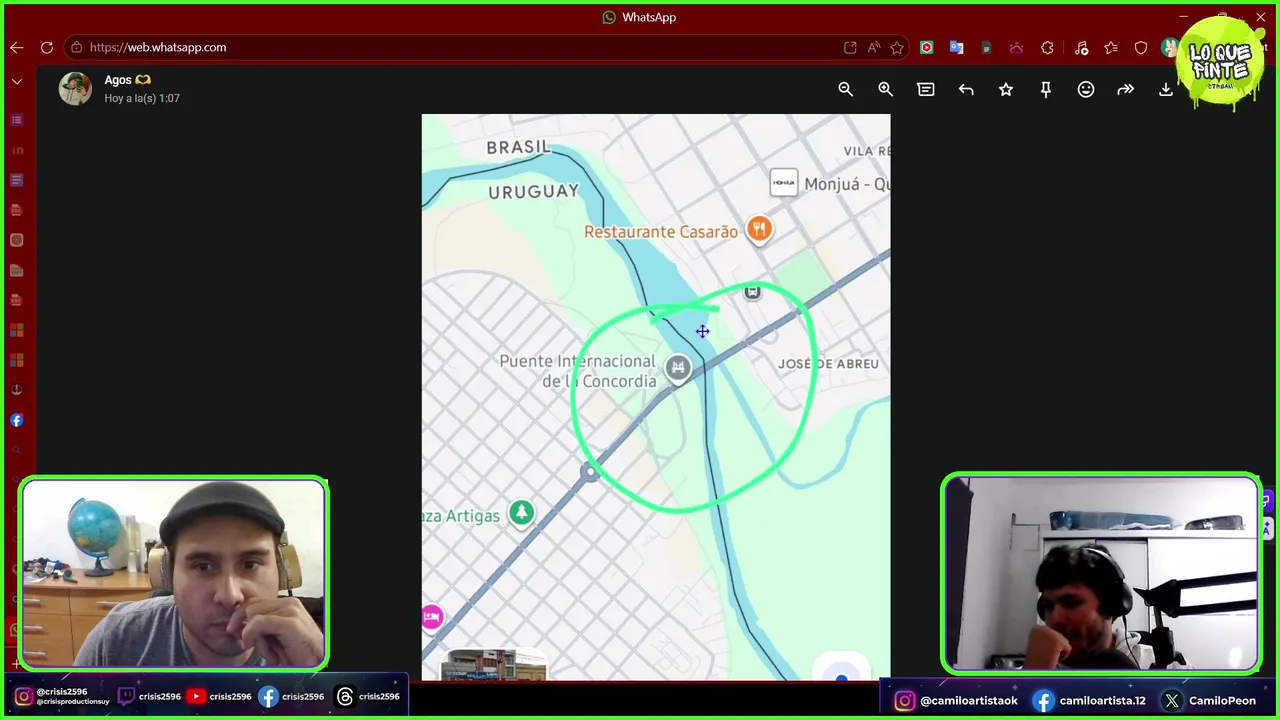
Task: Start read aloud from address bar
Action: tap(874, 47)
